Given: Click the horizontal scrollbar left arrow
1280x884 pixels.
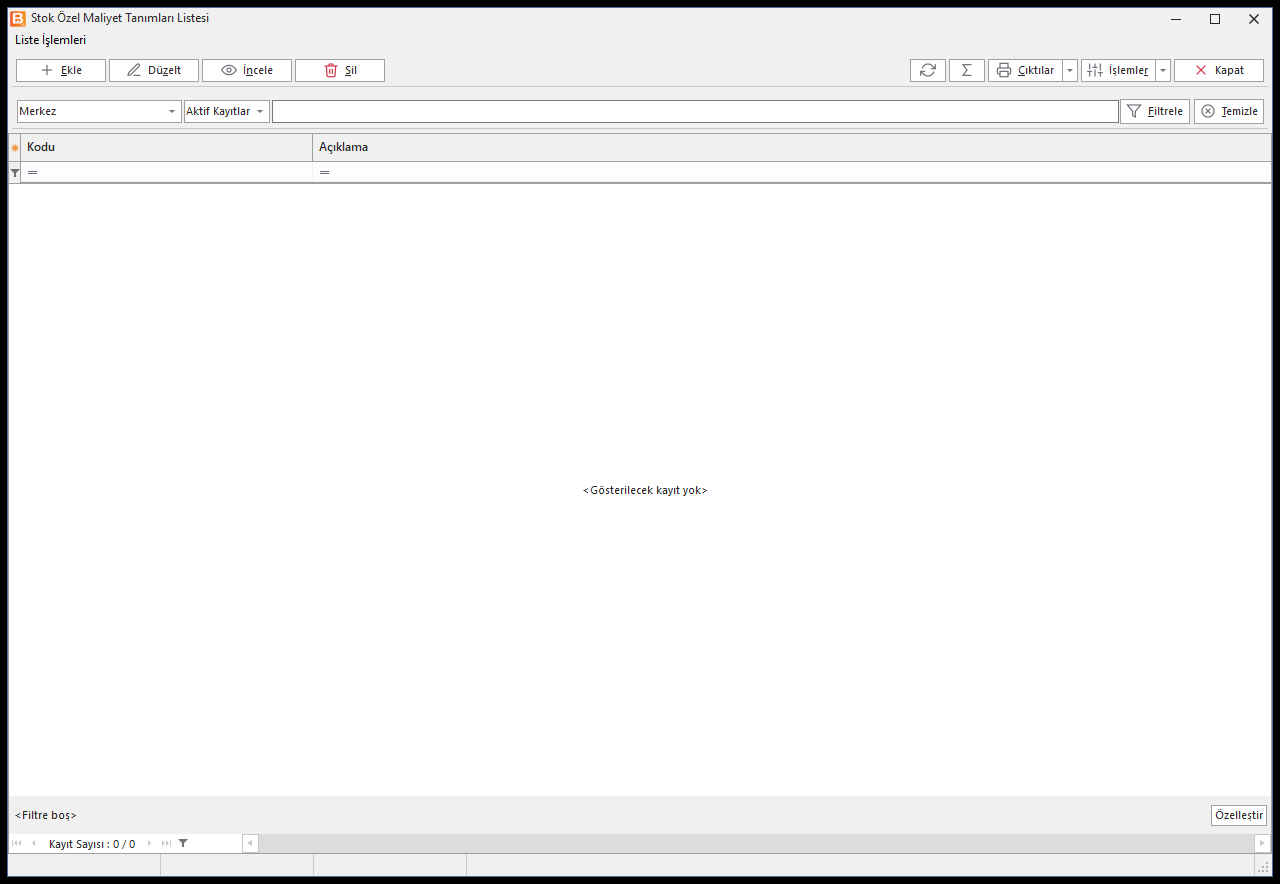Looking at the screenshot, I should pos(251,844).
